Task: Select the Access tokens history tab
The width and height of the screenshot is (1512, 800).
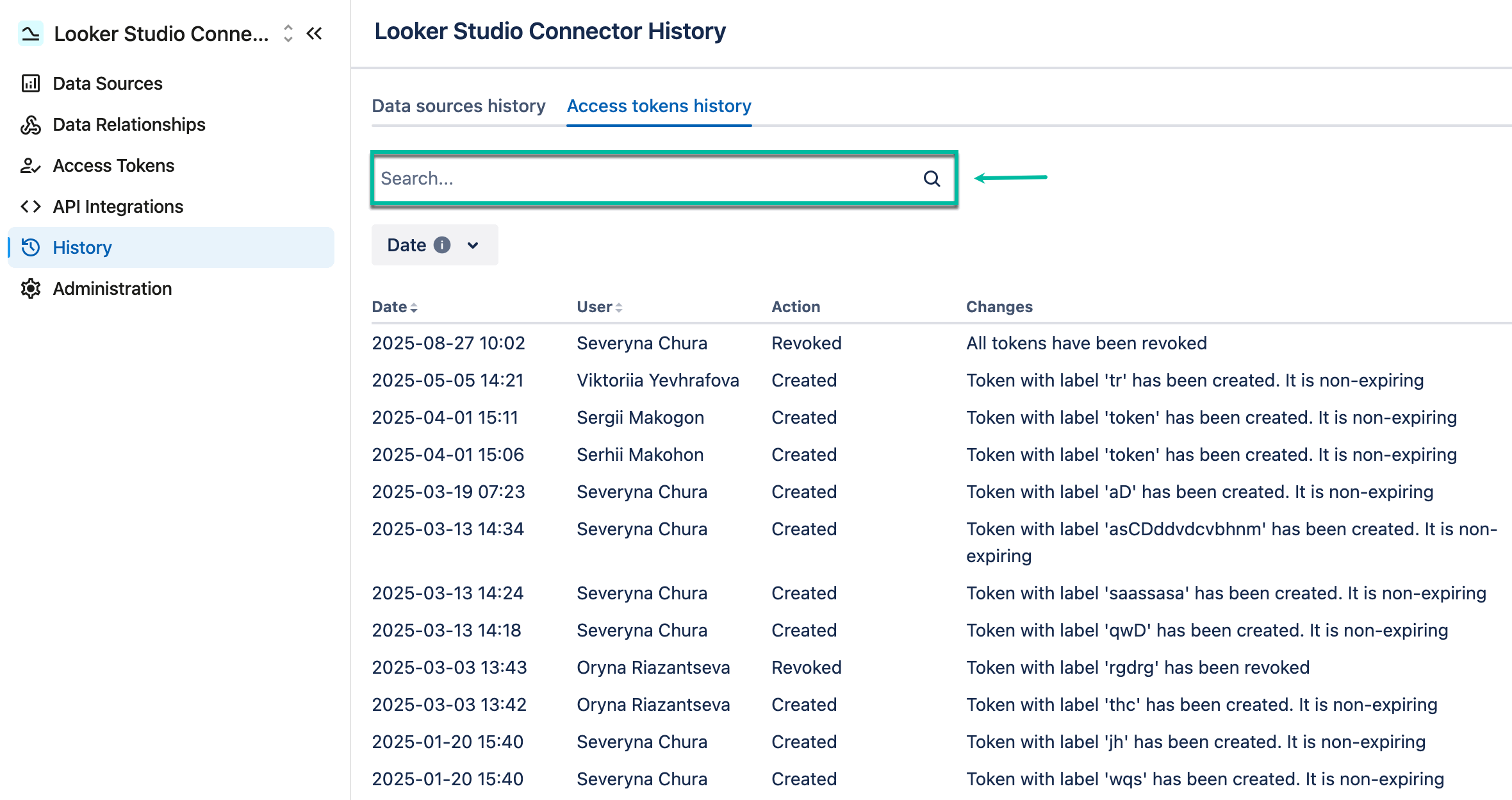Action: coord(659,106)
